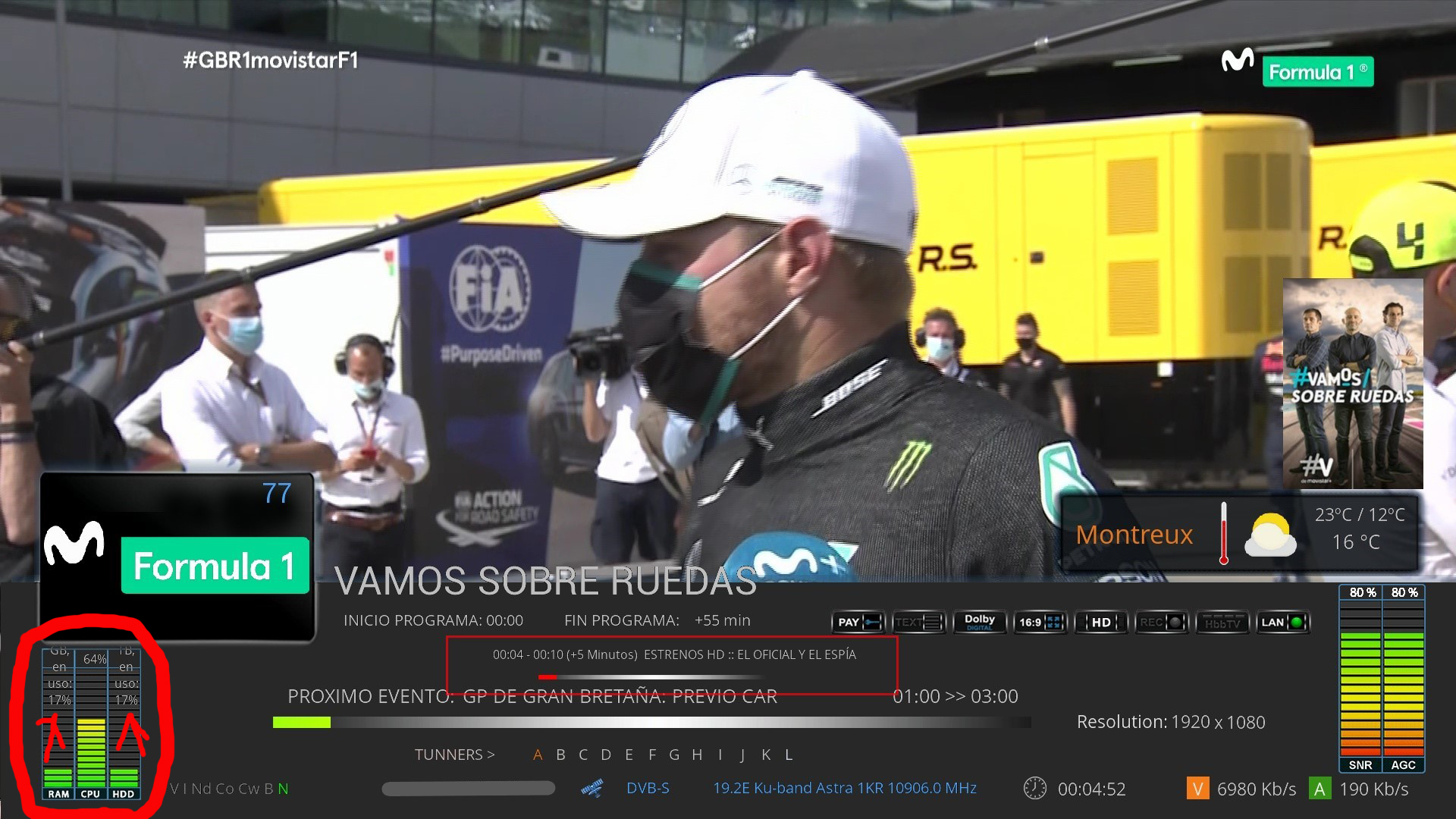Click the channel number 77
This screenshot has width=1456, height=819.
tap(277, 493)
